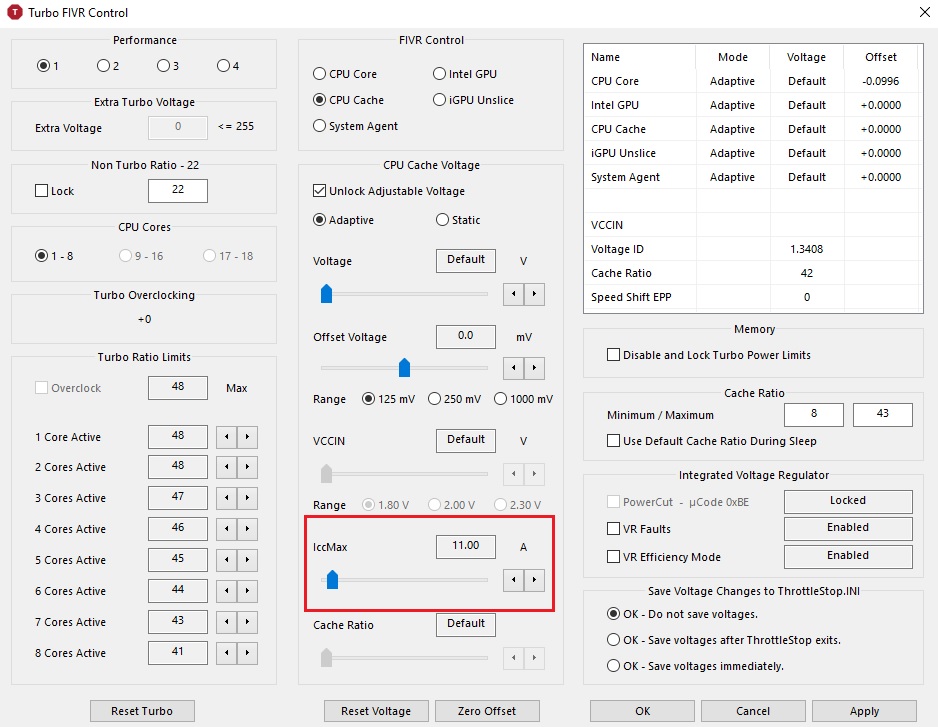Click the Voltage left arrow button
This screenshot has width=938, height=727.
[513, 294]
